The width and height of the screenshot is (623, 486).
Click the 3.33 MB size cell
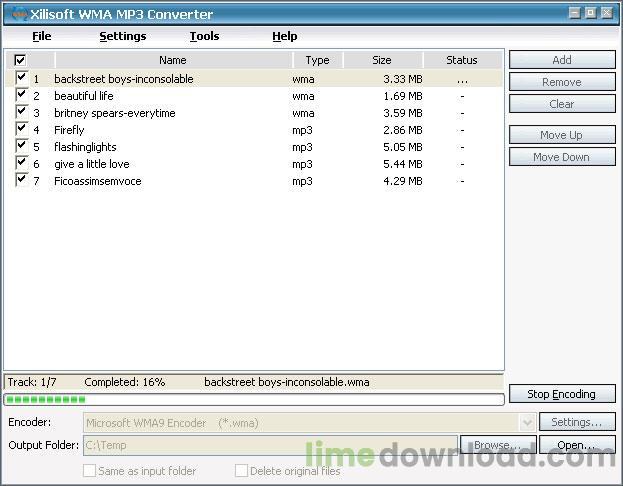(402, 79)
